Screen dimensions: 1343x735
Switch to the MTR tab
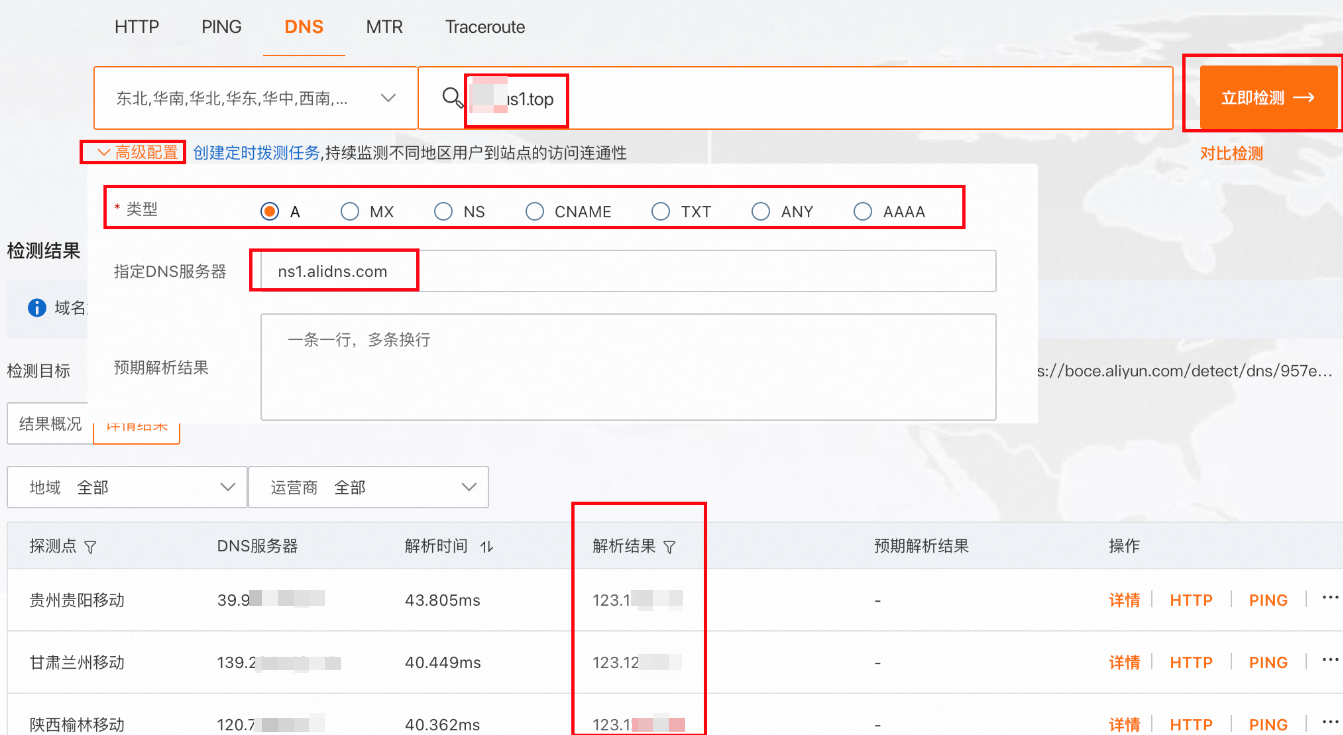(384, 27)
